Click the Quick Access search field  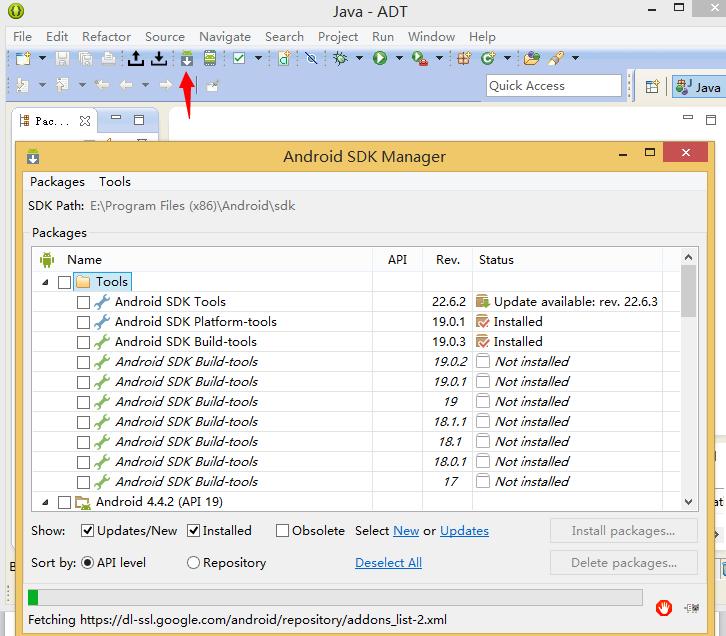[553, 86]
